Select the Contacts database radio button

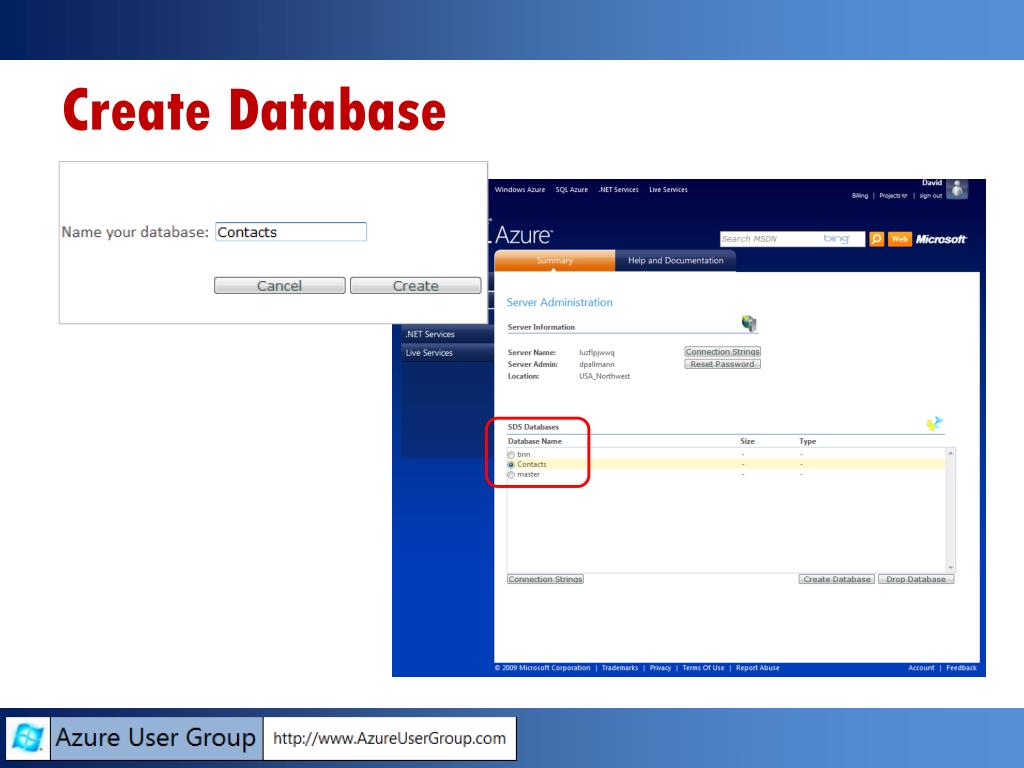pyautogui.click(x=511, y=464)
